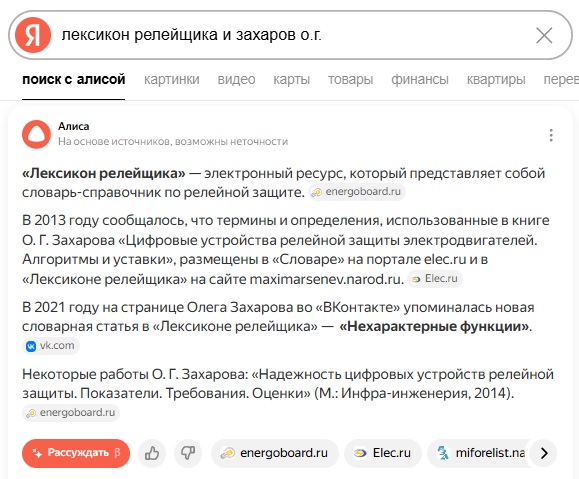579x479 pixels.
Task: Dislike the answer with thumbs down
Action: (x=188, y=453)
